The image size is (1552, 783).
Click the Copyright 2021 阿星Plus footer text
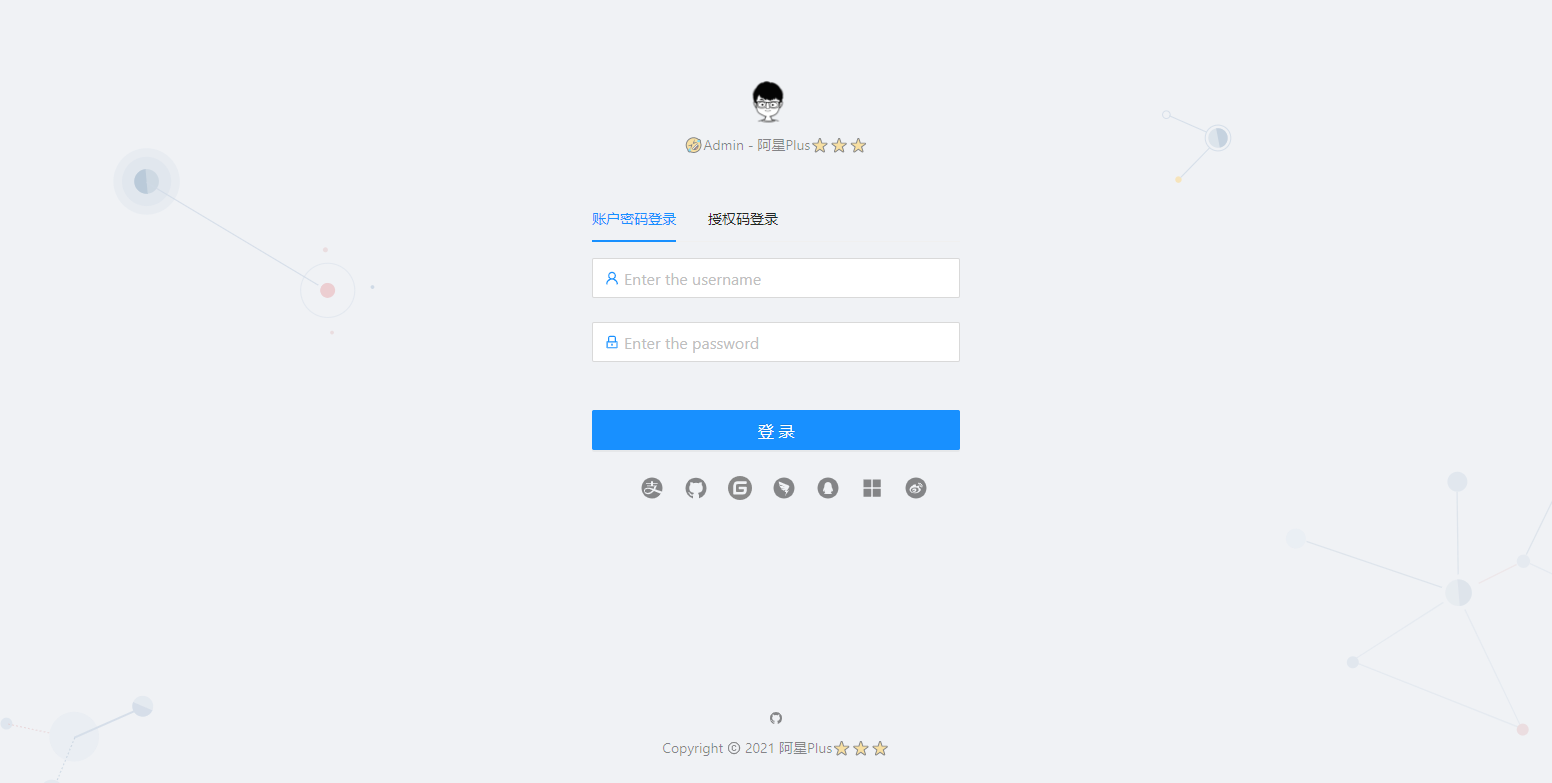747,748
